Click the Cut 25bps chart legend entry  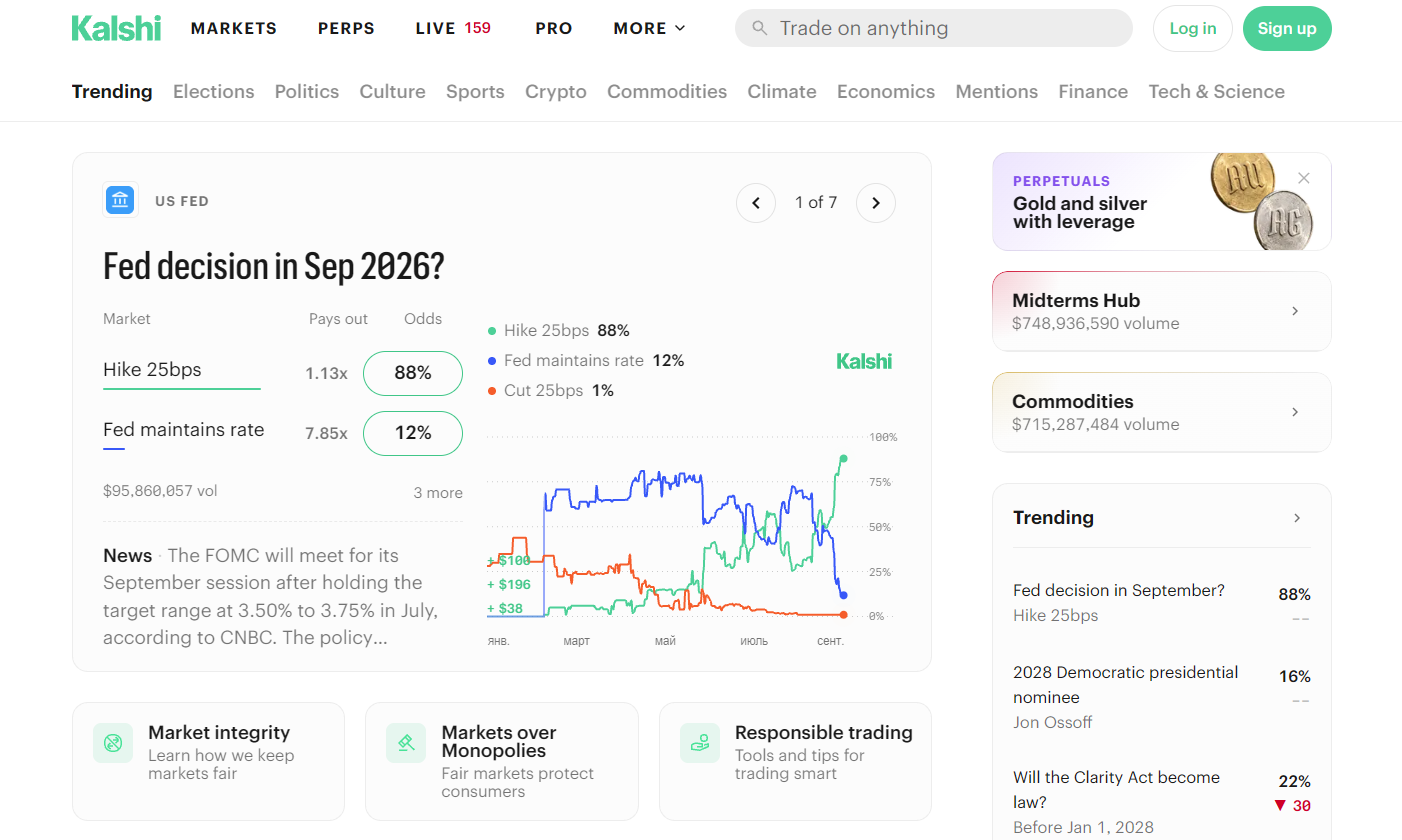pyautogui.click(x=550, y=390)
